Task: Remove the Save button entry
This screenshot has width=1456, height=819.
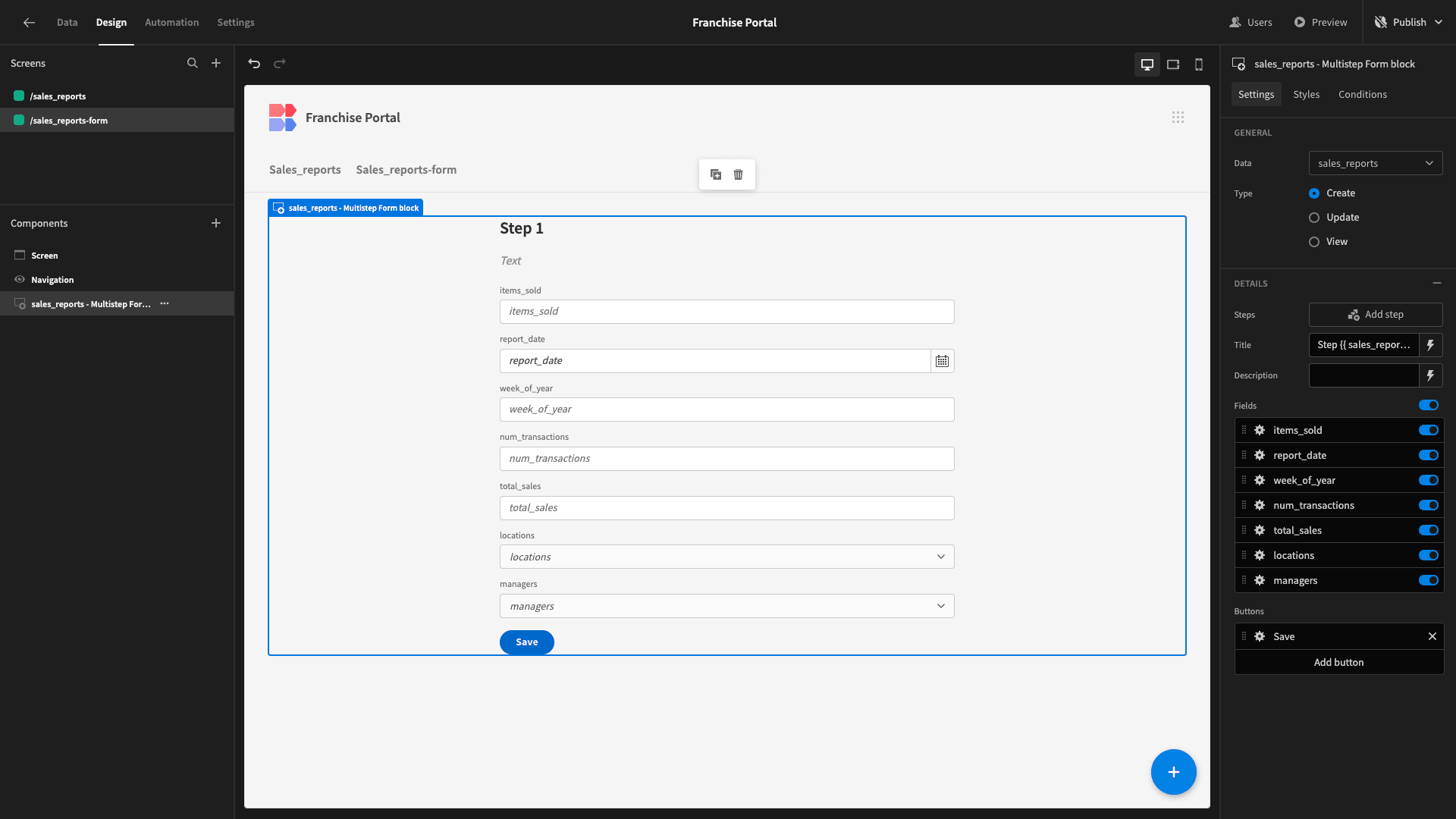Action: coord(1432,637)
